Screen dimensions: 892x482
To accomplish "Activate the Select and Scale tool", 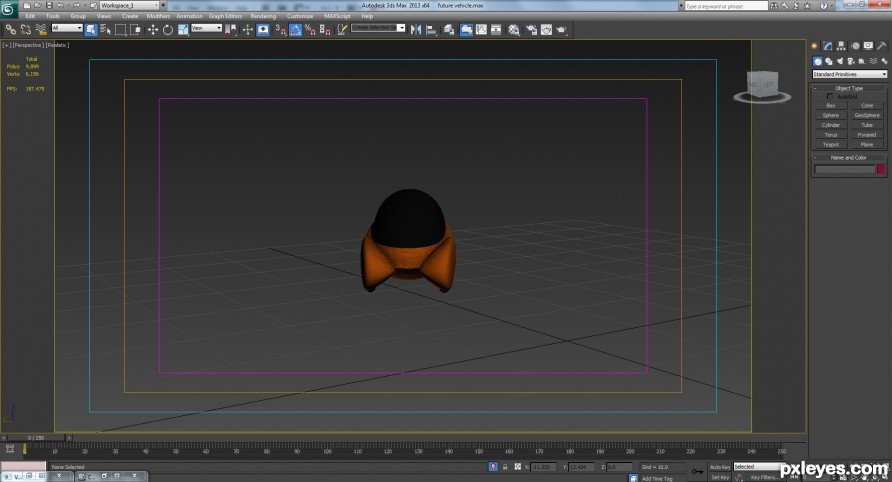I will click(x=183, y=30).
